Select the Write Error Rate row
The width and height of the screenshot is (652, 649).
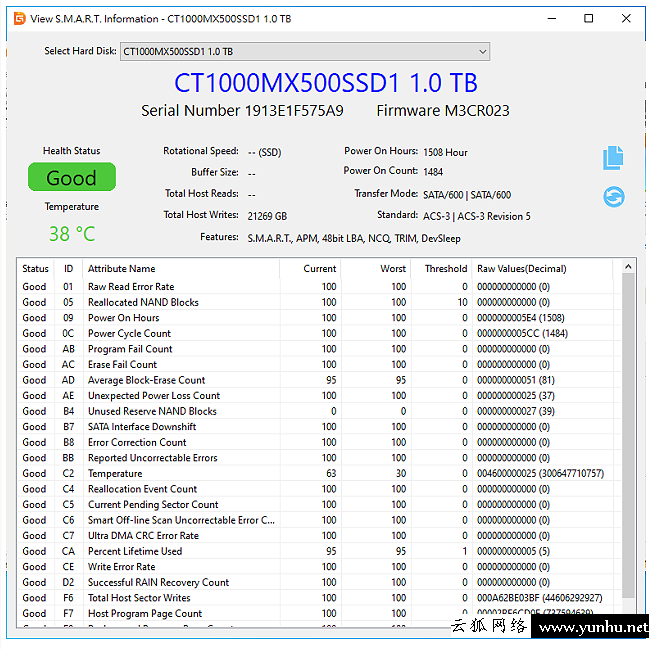[x=319, y=567]
